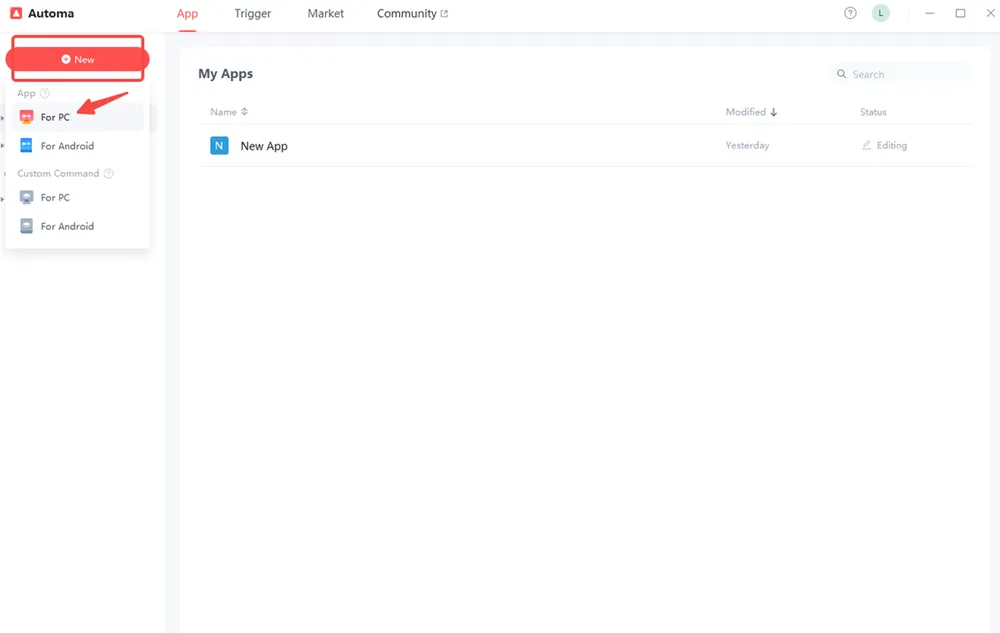This screenshot has height=633, width=1000.
Task: Select the App For Android icon
Action: tap(27, 145)
